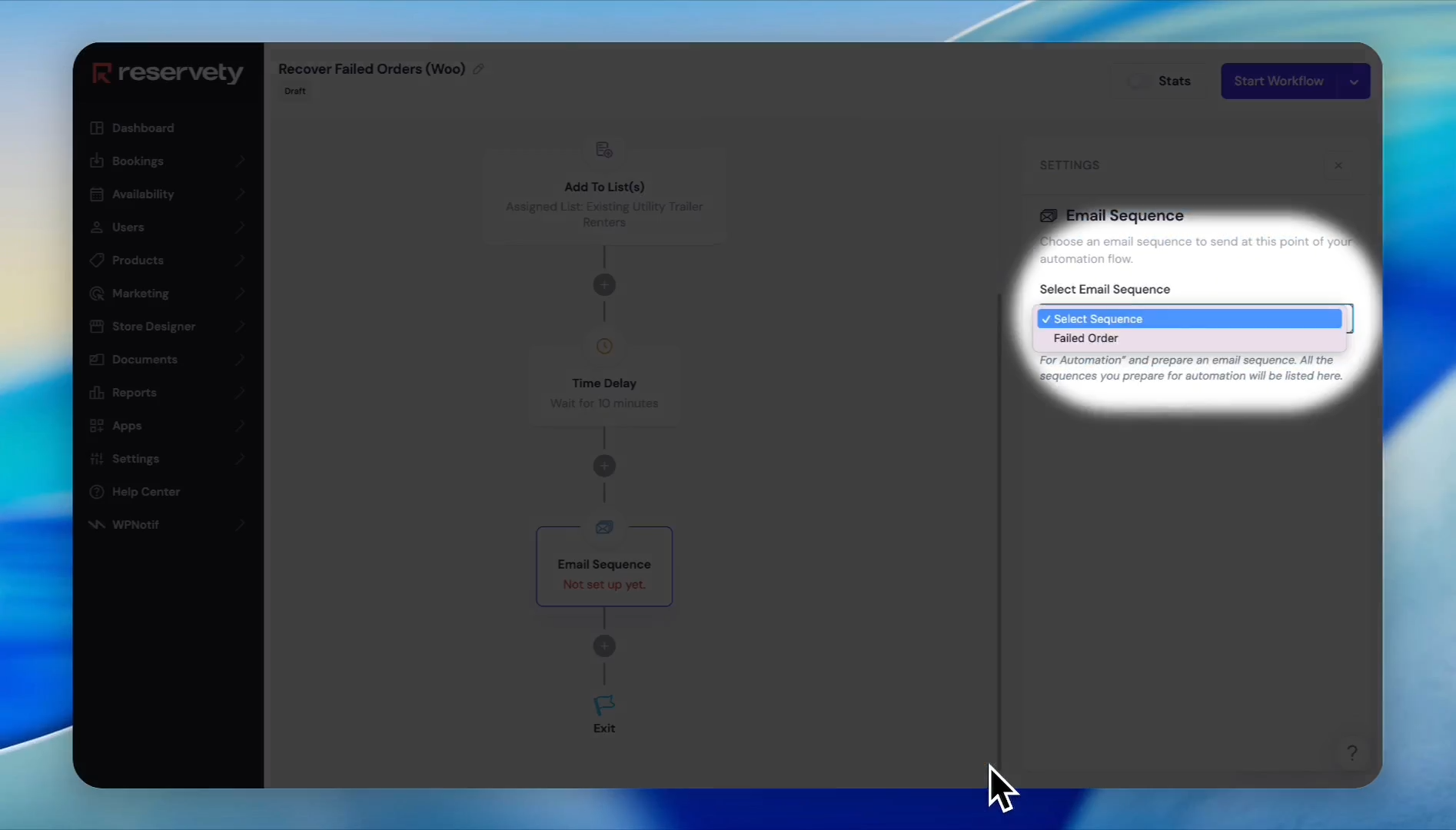This screenshot has width=1456, height=830.
Task: Click the Bookings icon in sidebar
Action: [97, 161]
